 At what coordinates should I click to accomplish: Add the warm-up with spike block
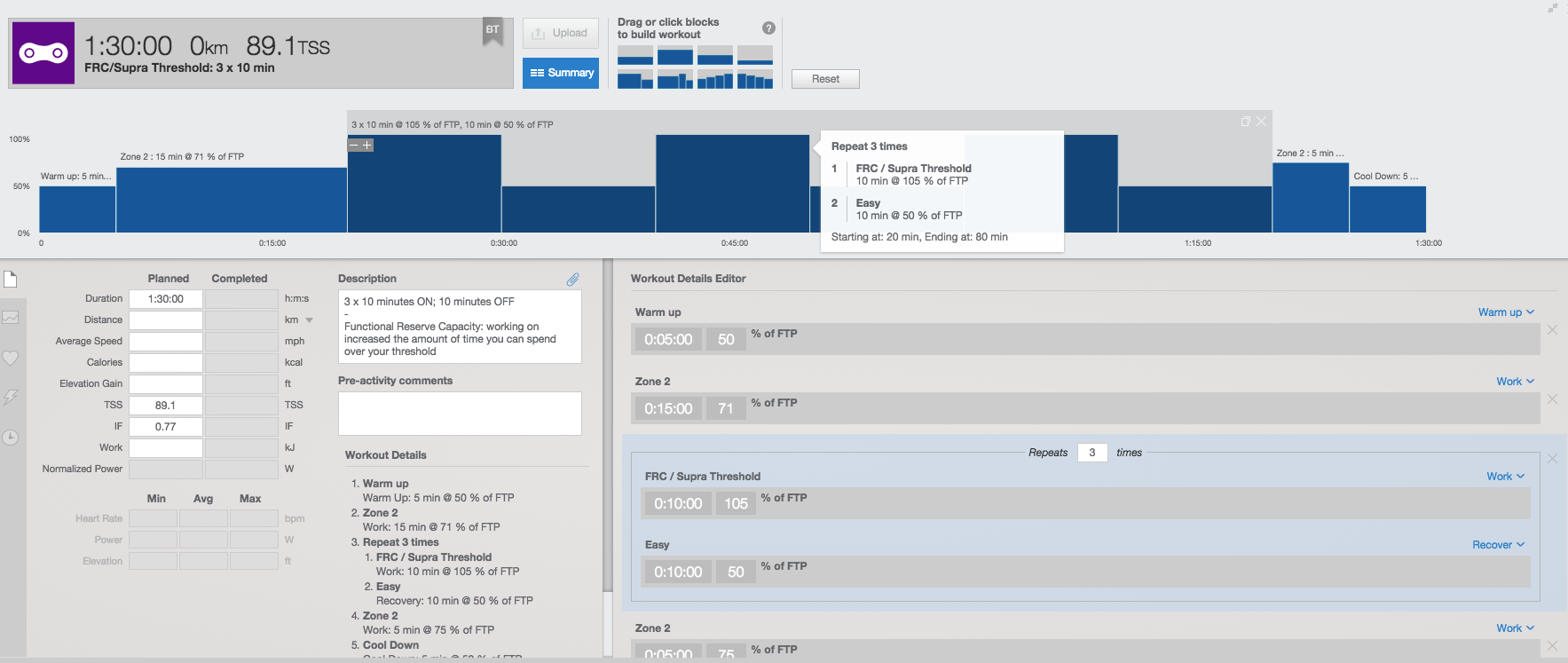tap(674, 80)
